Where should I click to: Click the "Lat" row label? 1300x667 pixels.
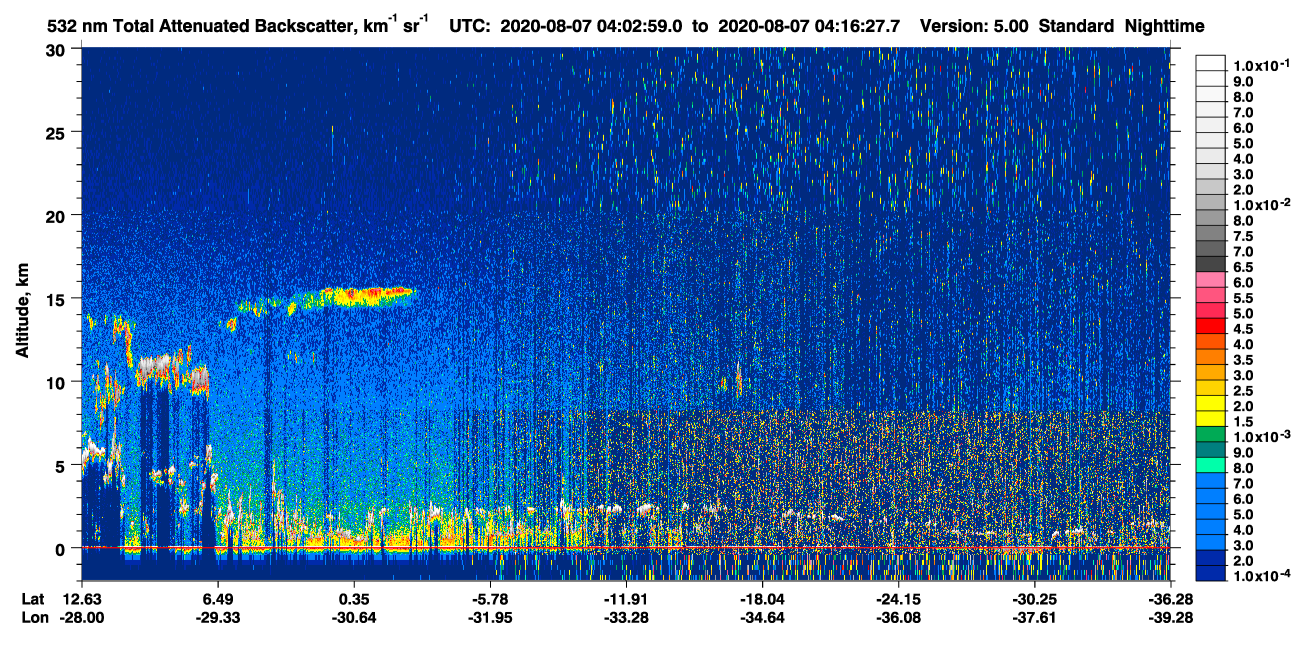32,598
